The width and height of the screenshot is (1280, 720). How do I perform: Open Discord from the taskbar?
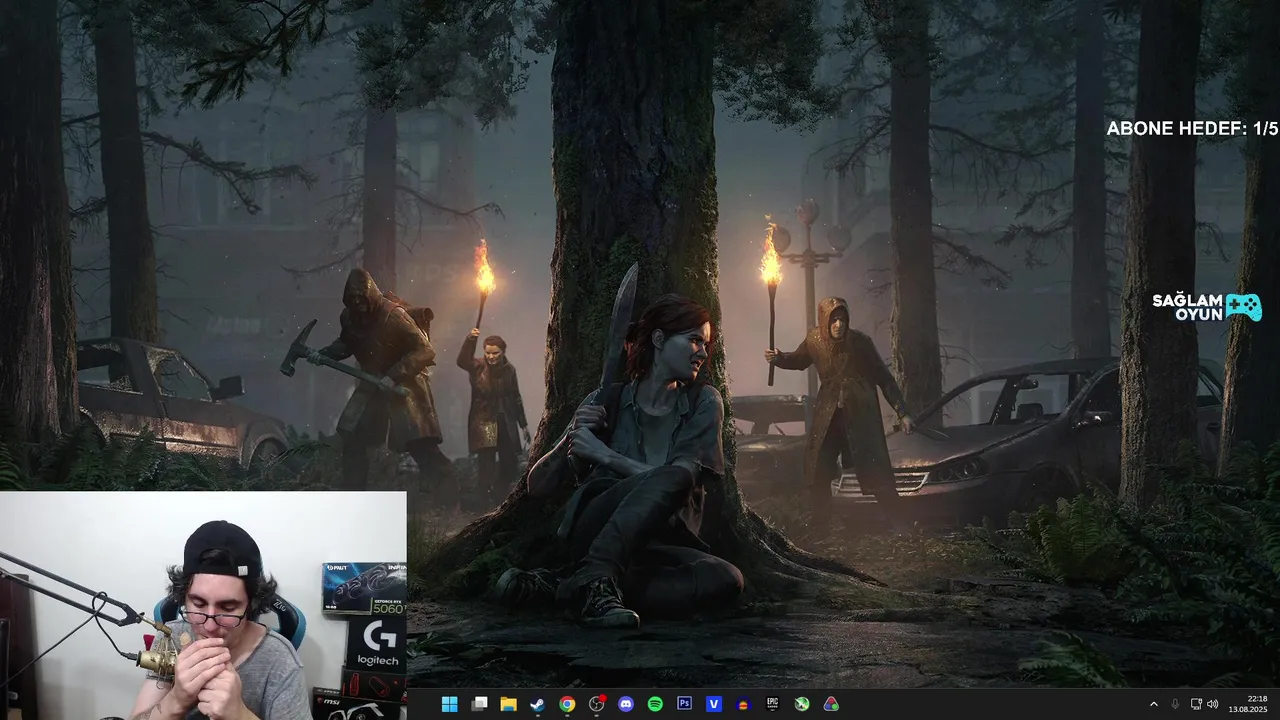[x=626, y=704]
